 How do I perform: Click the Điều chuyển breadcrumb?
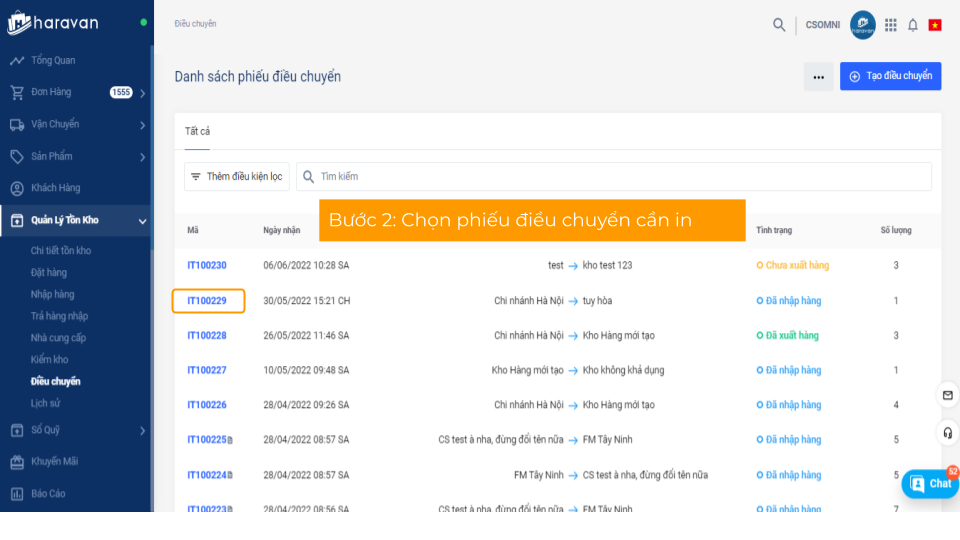(x=195, y=24)
